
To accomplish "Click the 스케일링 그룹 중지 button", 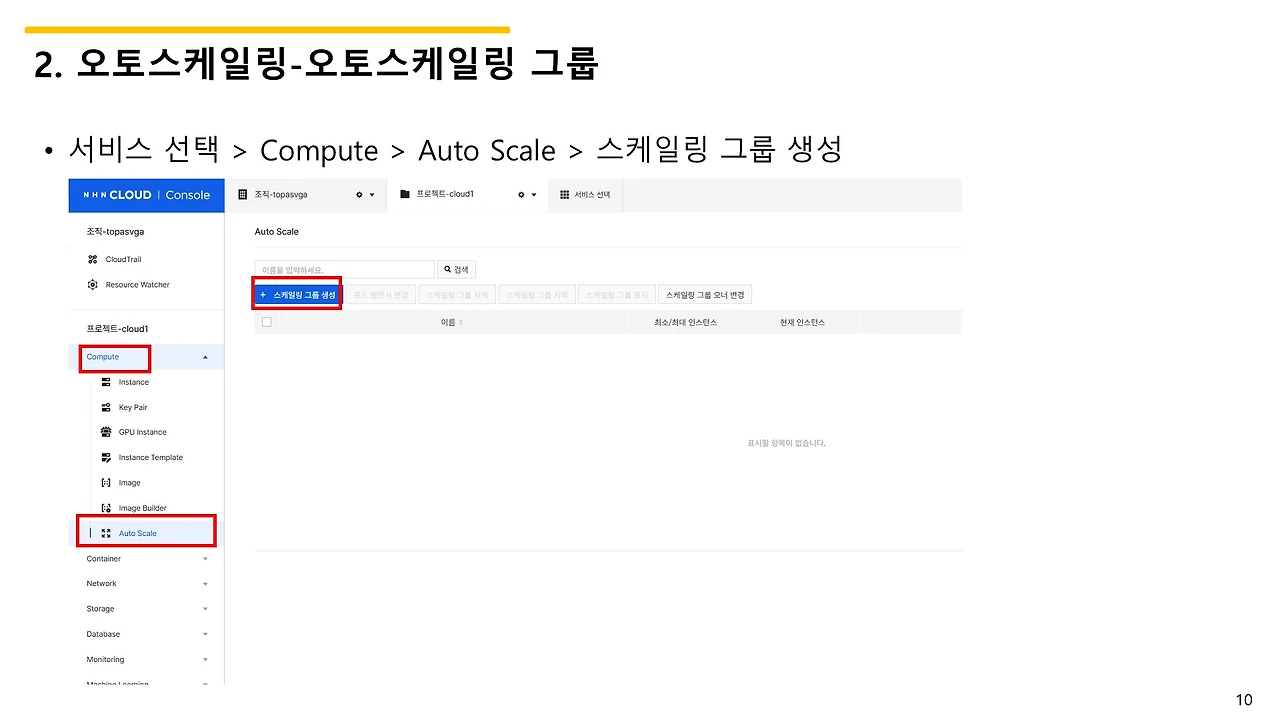I will coord(617,295).
